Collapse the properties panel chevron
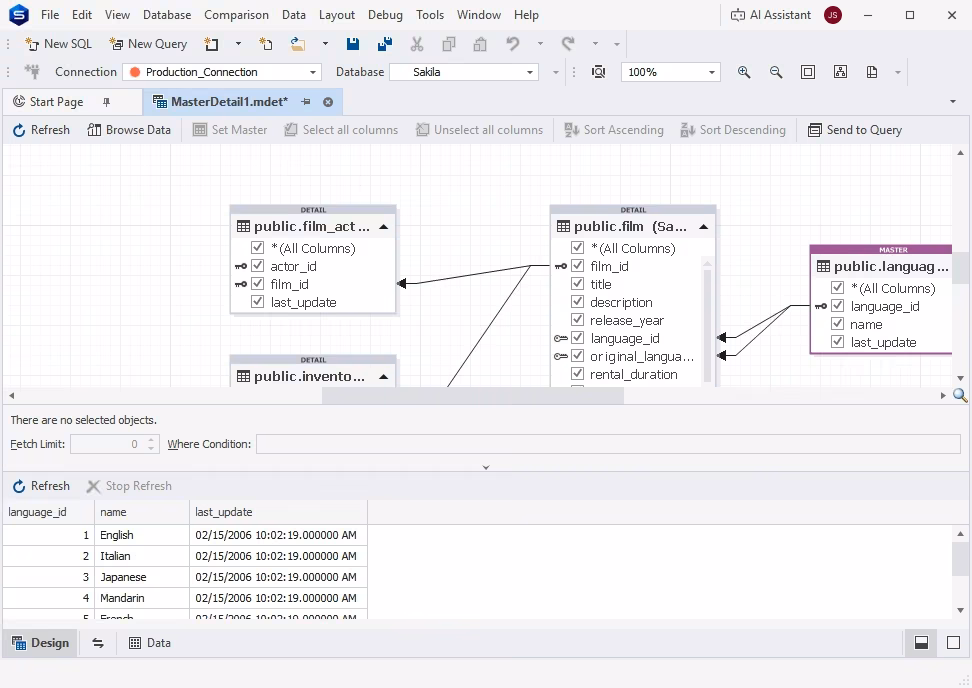Image resolution: width=972 pixels, height=688 pixels. pos(486,467)
